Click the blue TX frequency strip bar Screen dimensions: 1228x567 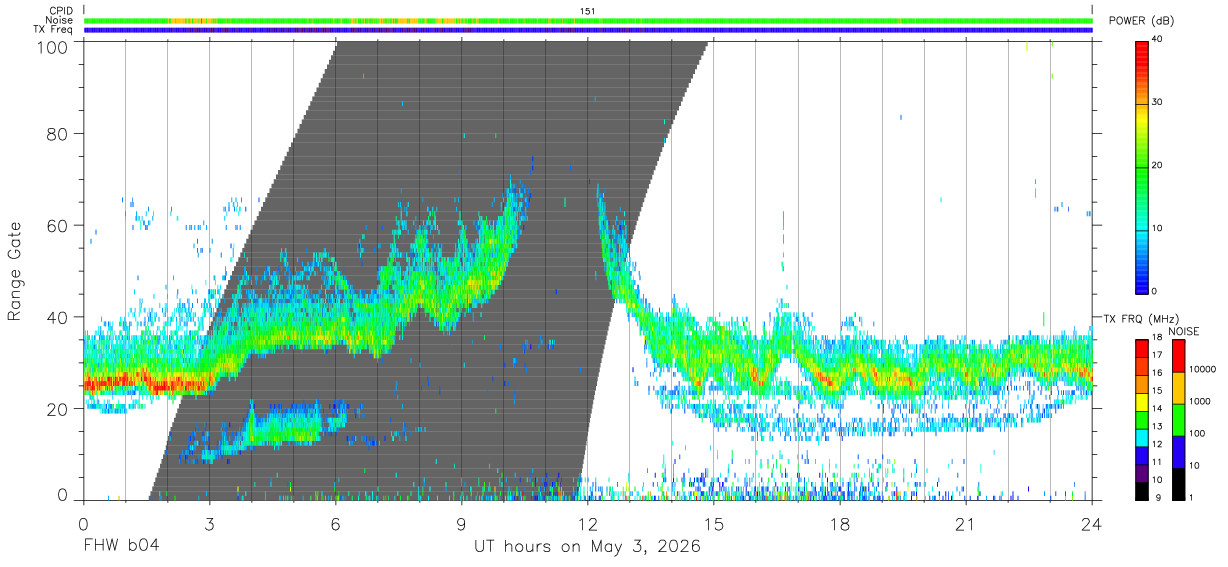click(x=588, y=30)
